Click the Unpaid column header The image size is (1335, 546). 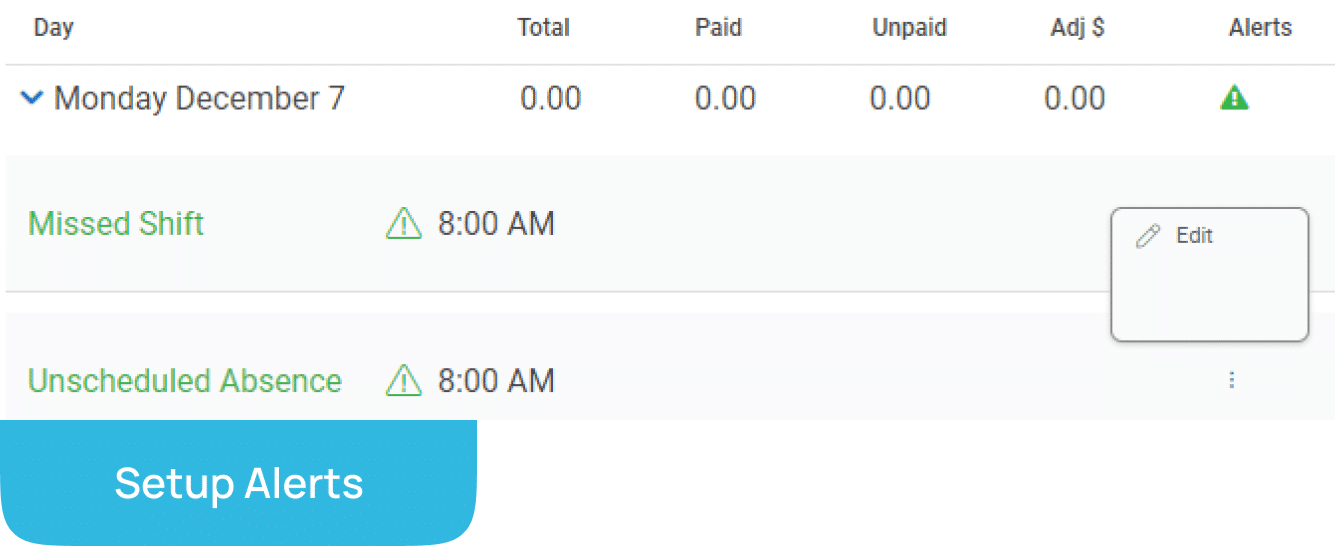click(909, 28)
